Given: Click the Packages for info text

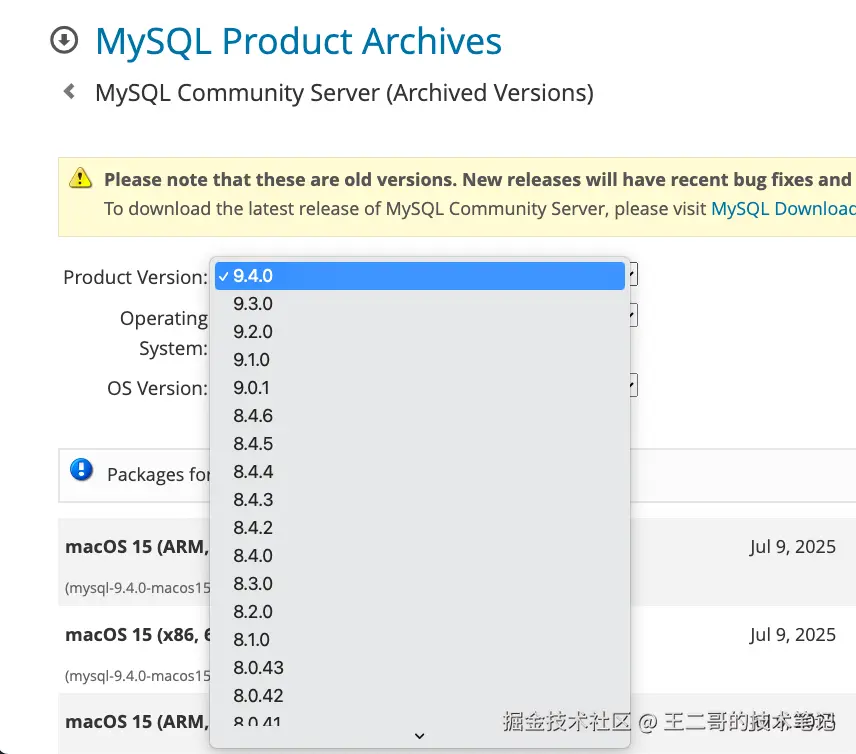Looking at the screenshot, I should pos(158,474).
